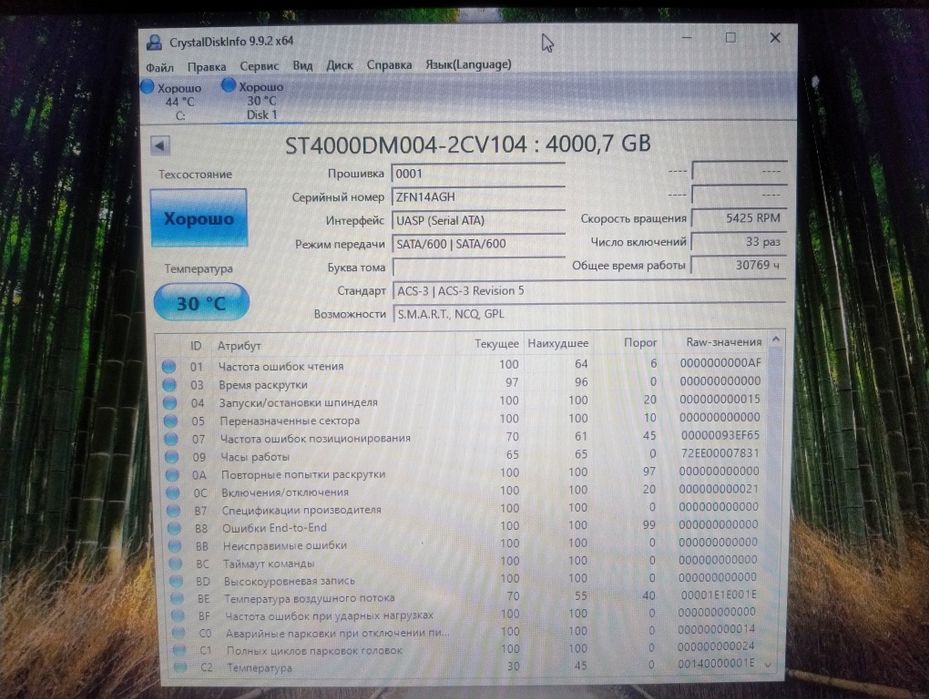
Task: Click the Порог column header
Action: 640,342
